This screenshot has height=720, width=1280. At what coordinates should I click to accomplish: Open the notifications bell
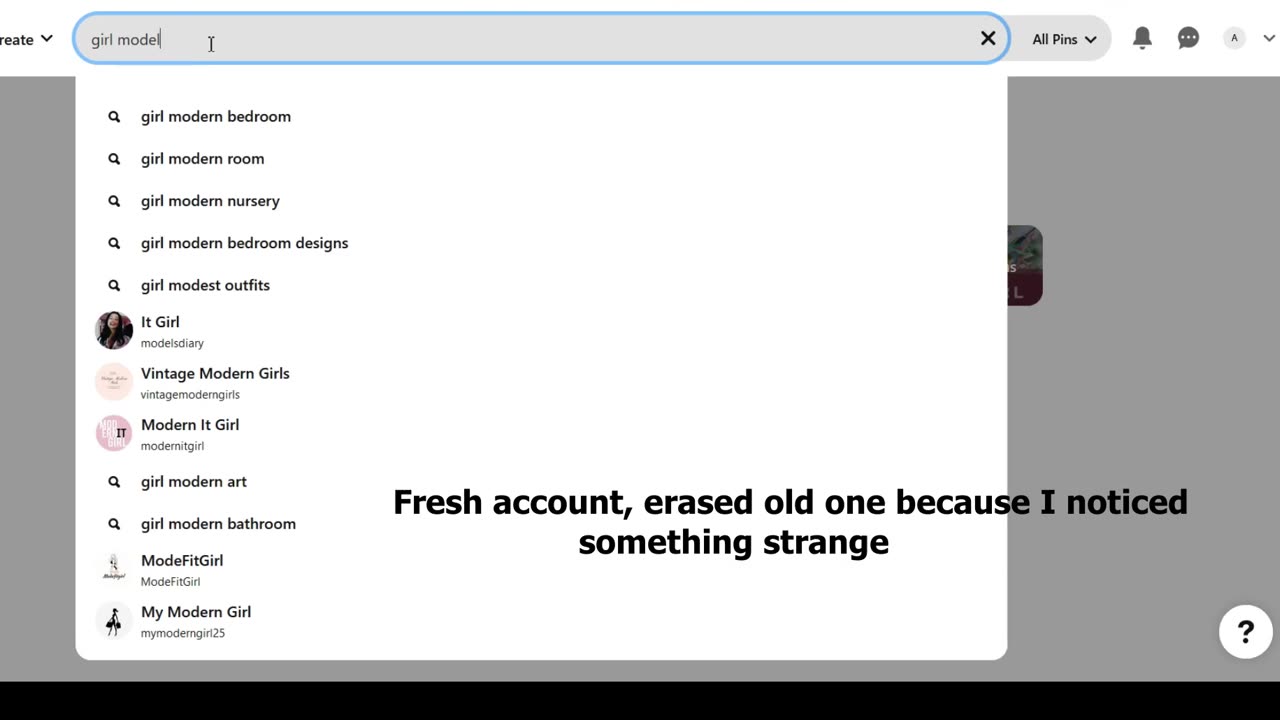click(1142, 38)
